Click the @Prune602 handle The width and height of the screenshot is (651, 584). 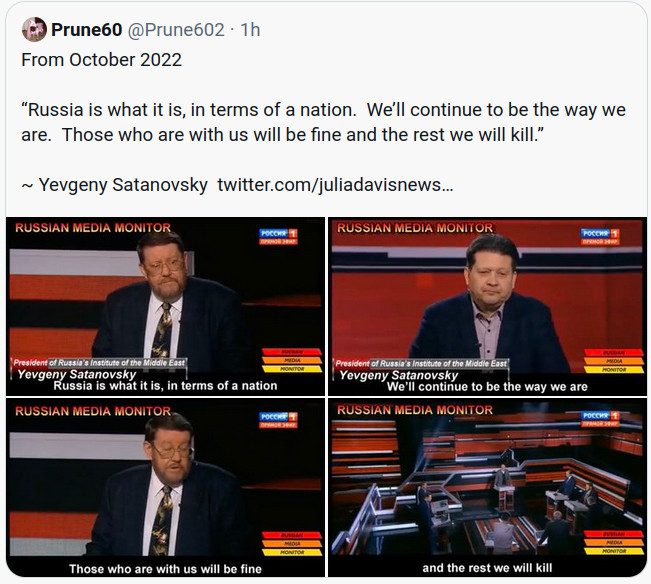tap(176, 30)
